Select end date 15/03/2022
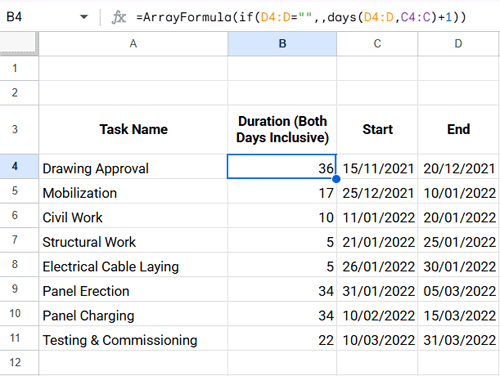The image size is (500, 376). coord(459,314)
